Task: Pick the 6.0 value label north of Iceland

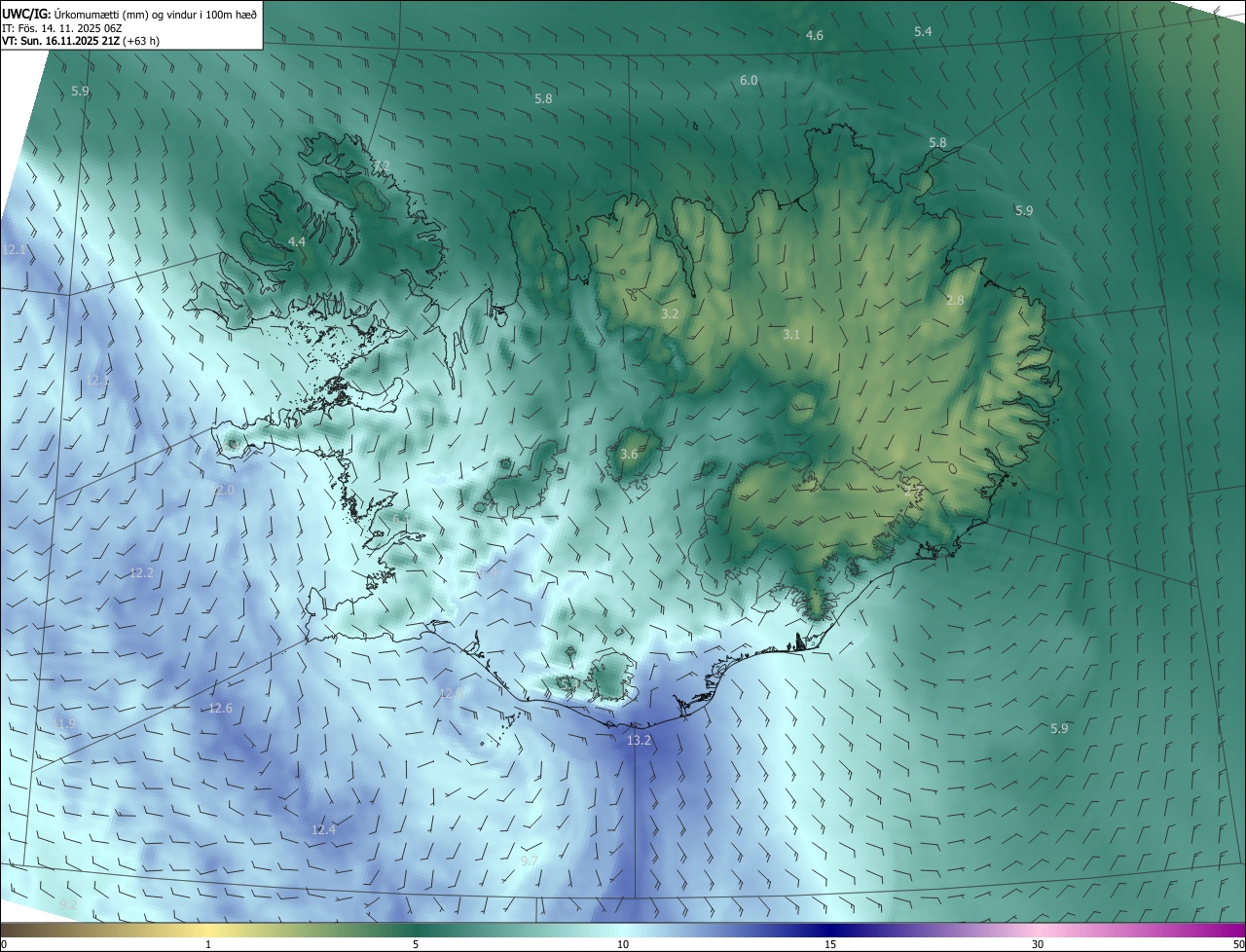Action: 749,81
